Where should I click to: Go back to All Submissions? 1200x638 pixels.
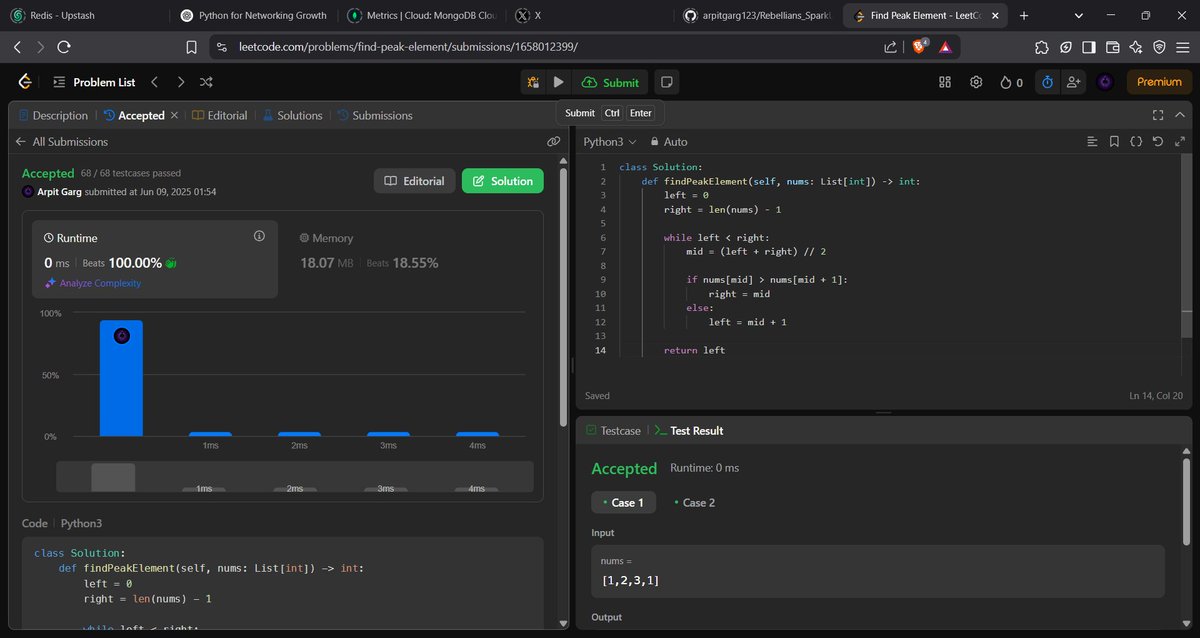coord(61,142)
